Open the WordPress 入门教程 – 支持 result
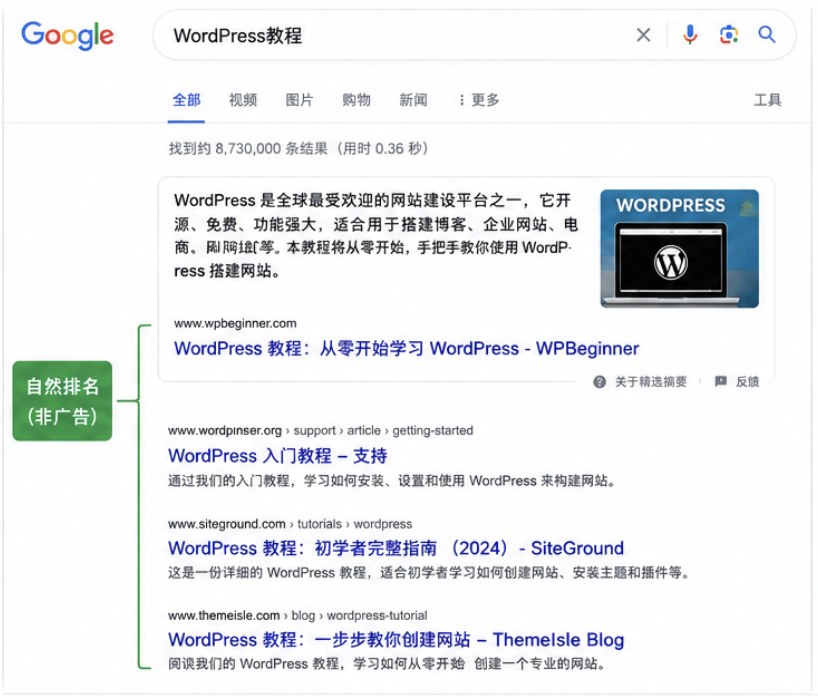The width and height of the screenshot is (818, 696). (278, 456)
